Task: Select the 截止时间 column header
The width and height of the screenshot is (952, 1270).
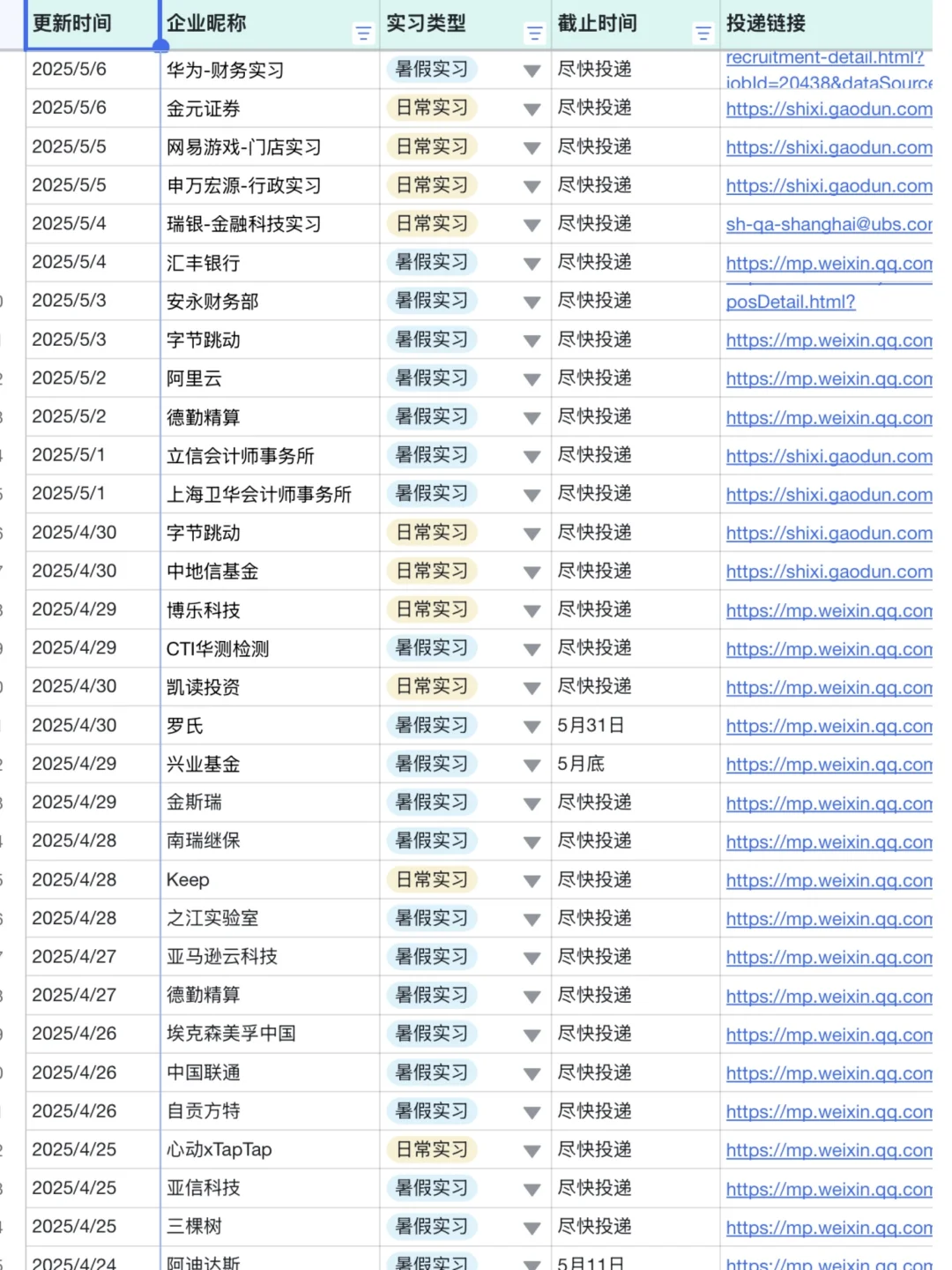Action: coord(636,24)
